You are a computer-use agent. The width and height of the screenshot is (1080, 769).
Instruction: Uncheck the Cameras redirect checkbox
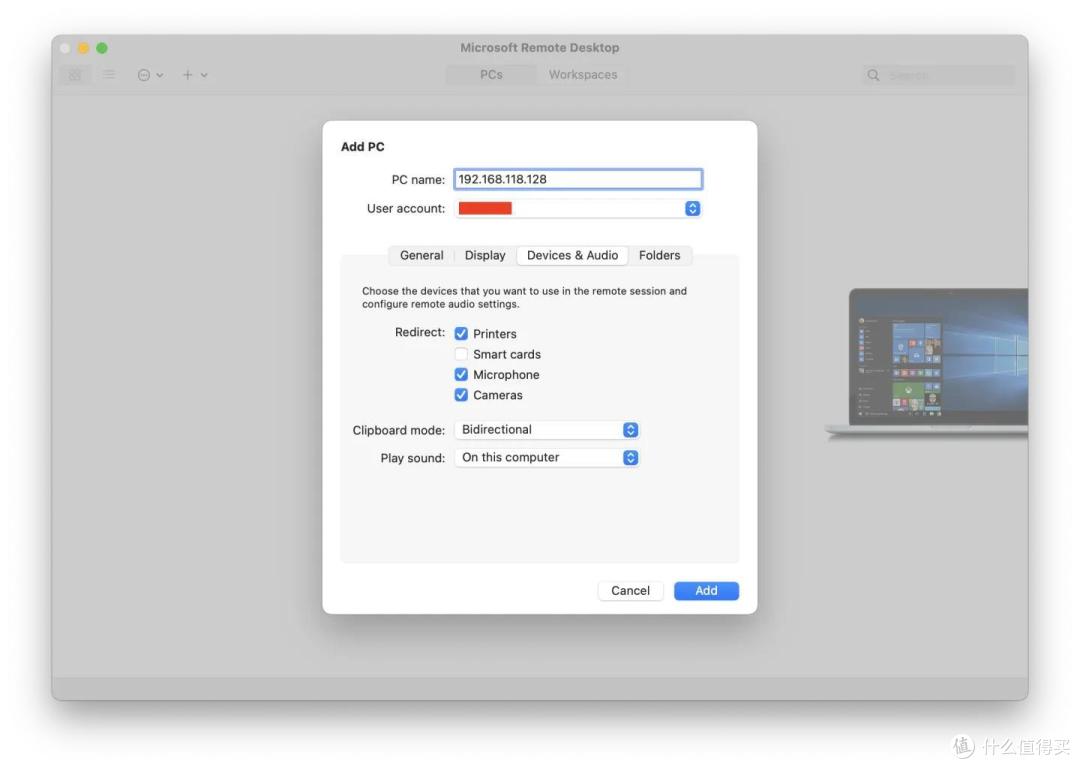coord(461,395)
